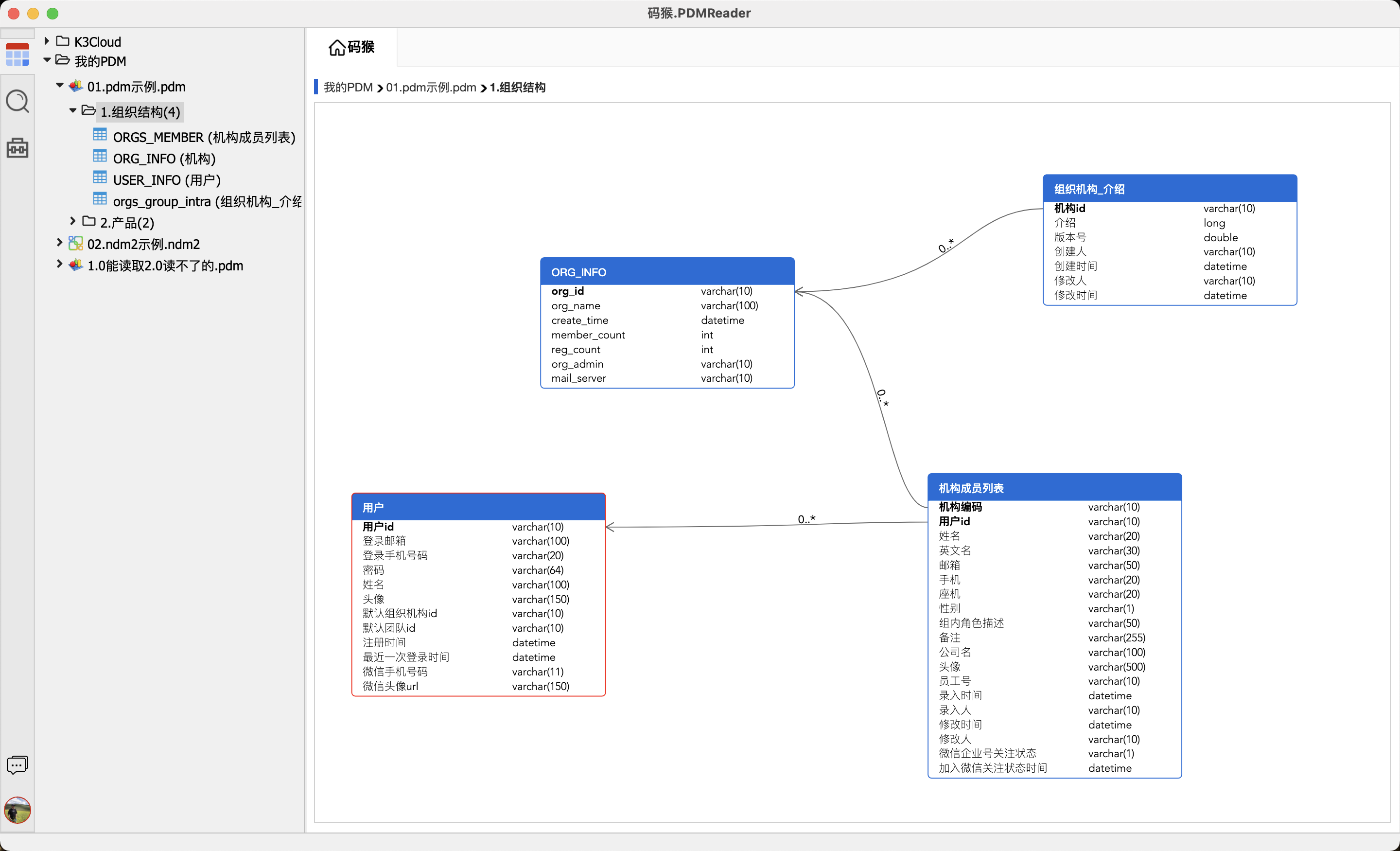Screen dimensions: 1400x851
Task: Open the search magnifier in left sidebar
Action: click(17, 101)
